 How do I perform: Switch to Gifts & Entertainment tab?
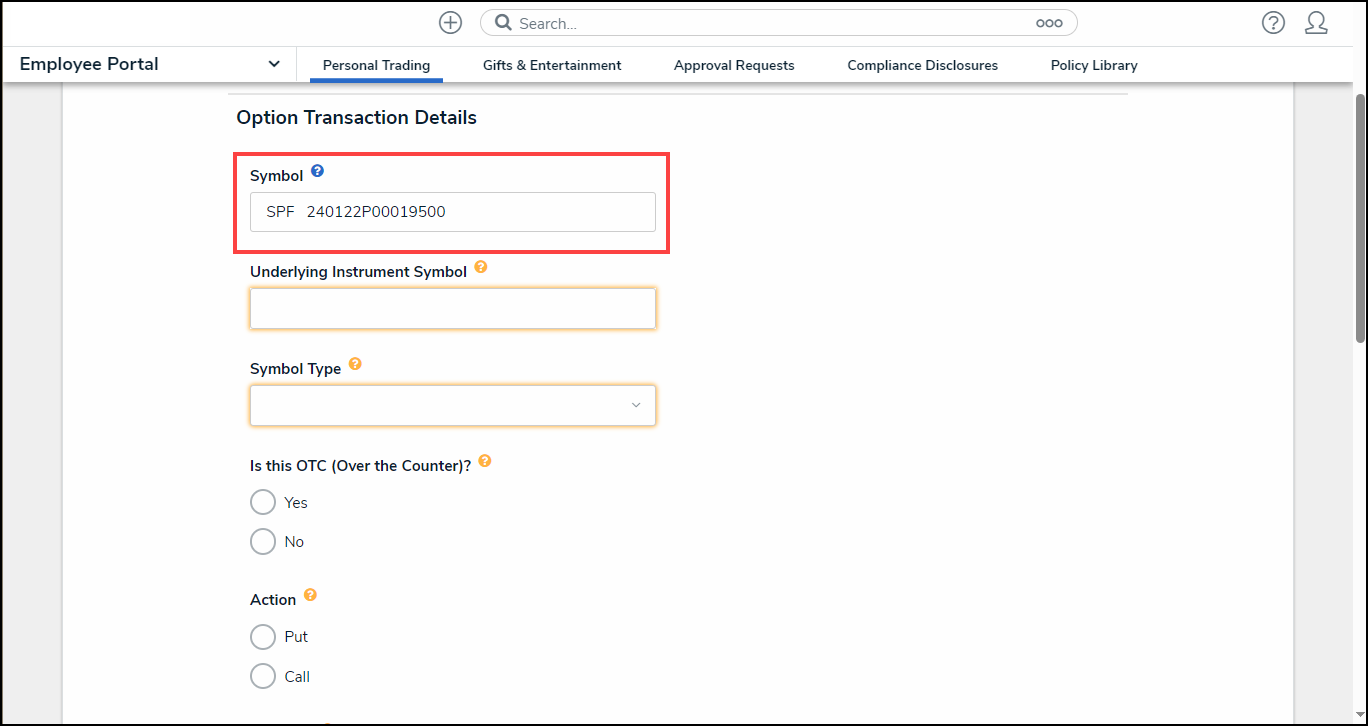pos(552,65)
